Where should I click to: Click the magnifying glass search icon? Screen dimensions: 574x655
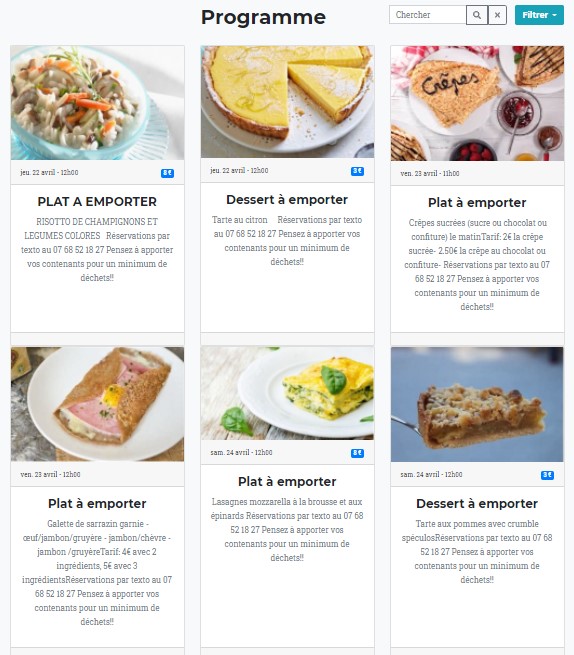477,15
